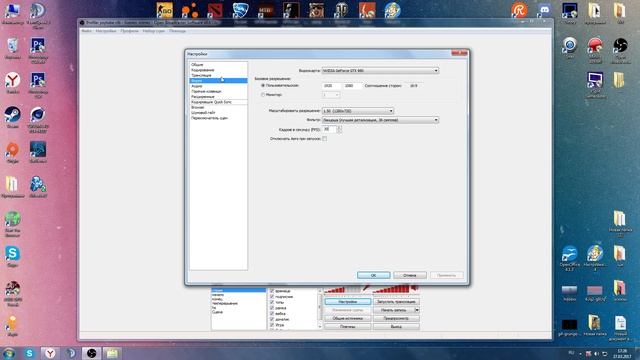Select the Сцена entry in scenes list
The image size is (640, 360).
coord(218,312)
